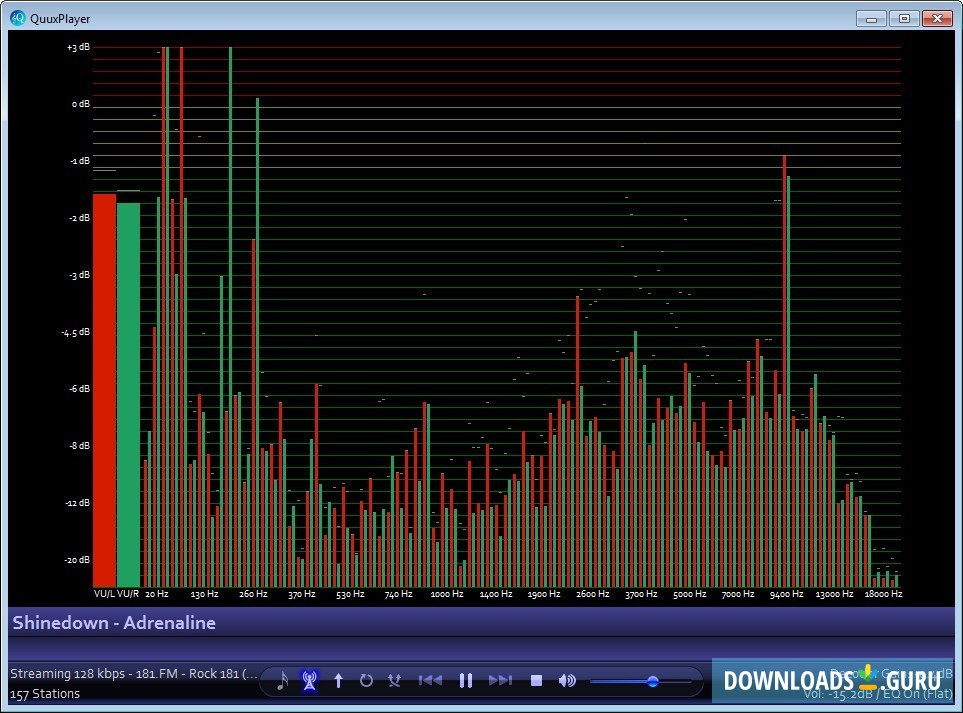Image resolution: width=963 pixels, height=713 pixels.
Task: Maximize the QuuxPlayer window
Action: point(904,18)
